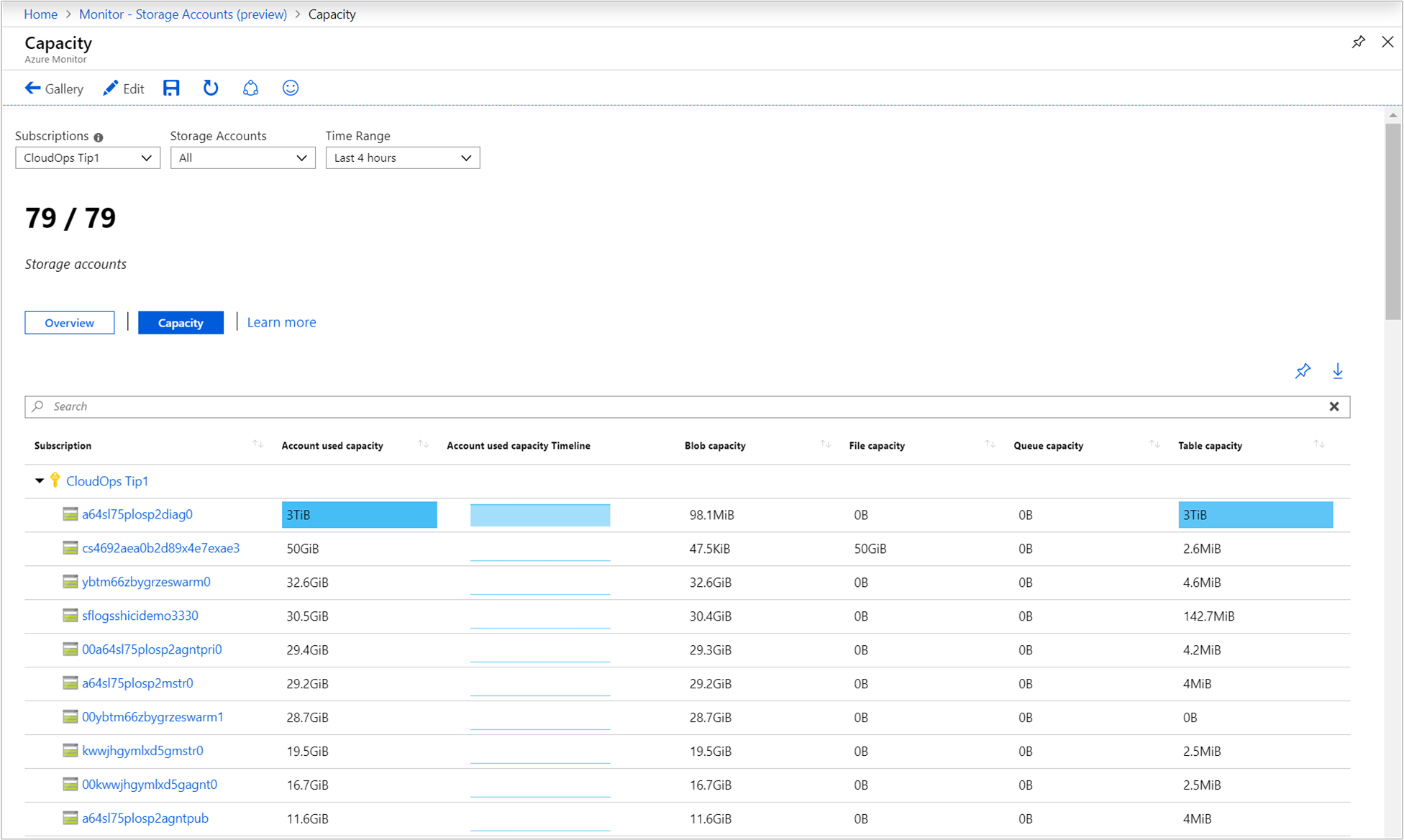Switch to Overview tab
Viewport: 1404px width, 840px height.
pyautogui.click(x=69, y=322)
